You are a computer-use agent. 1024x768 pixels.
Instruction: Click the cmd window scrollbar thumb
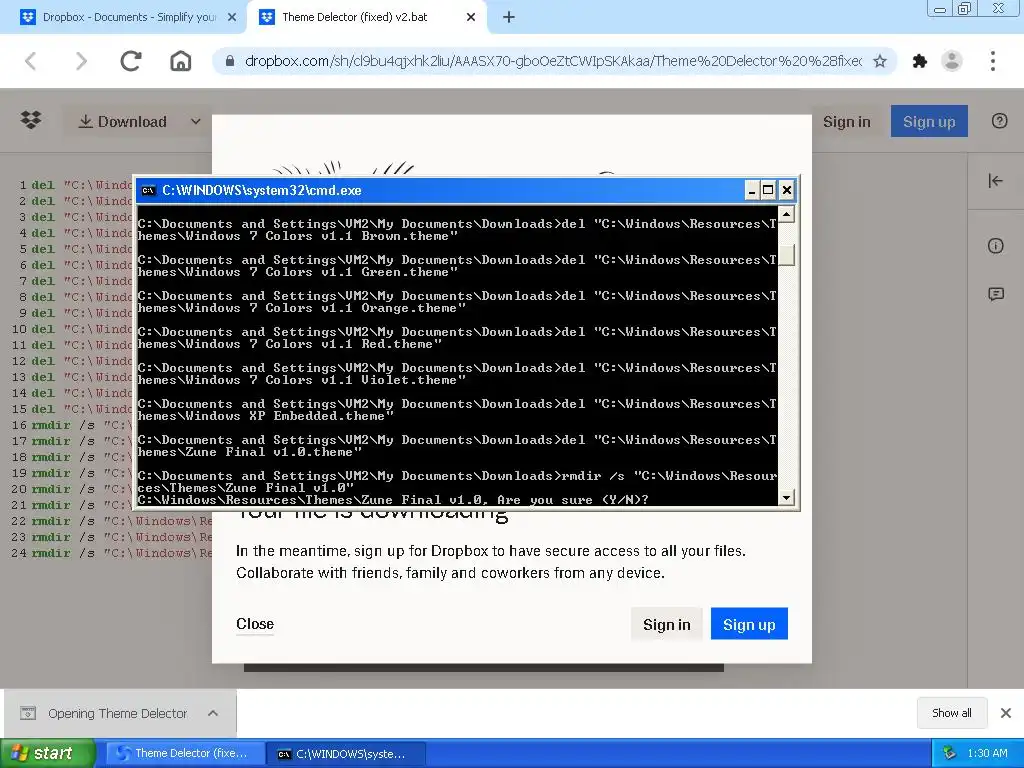click(x=786, y=255)
